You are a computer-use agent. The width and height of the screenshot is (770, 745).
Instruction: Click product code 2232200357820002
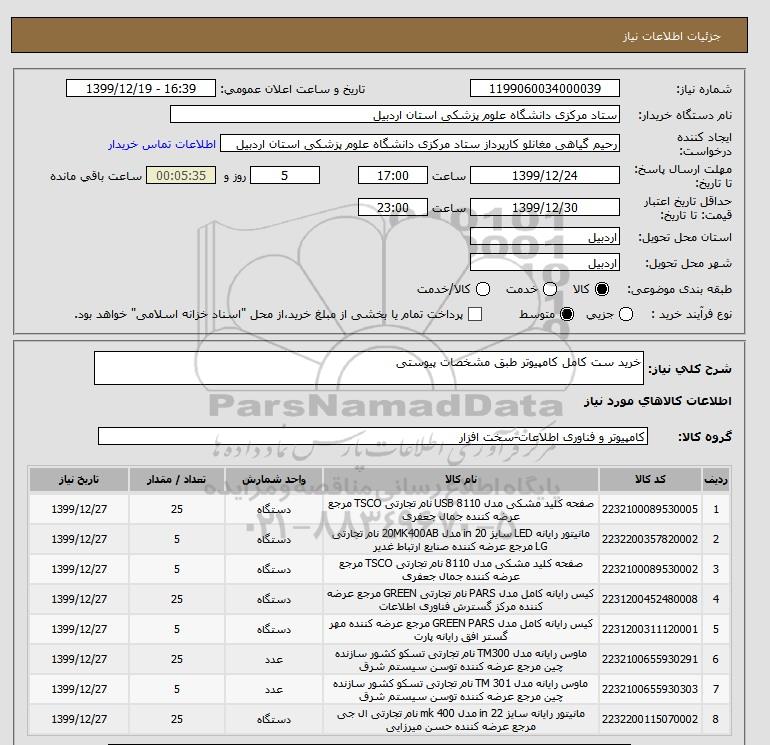tap(650, 539)
